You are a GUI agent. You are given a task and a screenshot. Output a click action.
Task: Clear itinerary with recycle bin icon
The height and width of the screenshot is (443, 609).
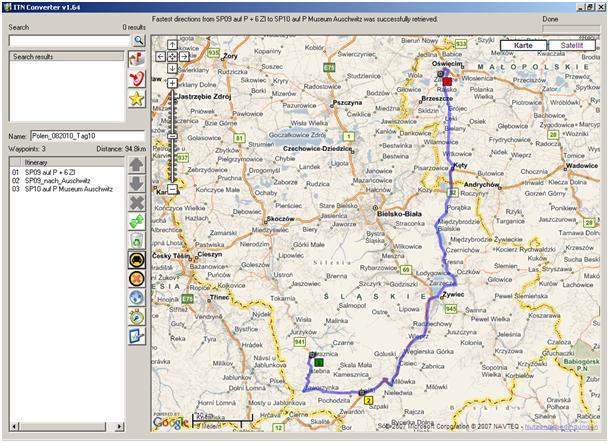pos(137,241)
